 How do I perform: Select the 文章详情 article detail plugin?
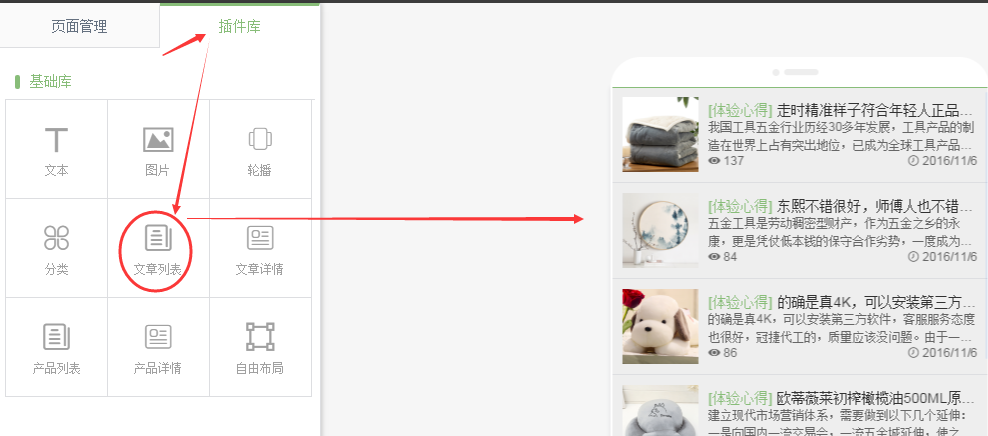coord(260,248)
